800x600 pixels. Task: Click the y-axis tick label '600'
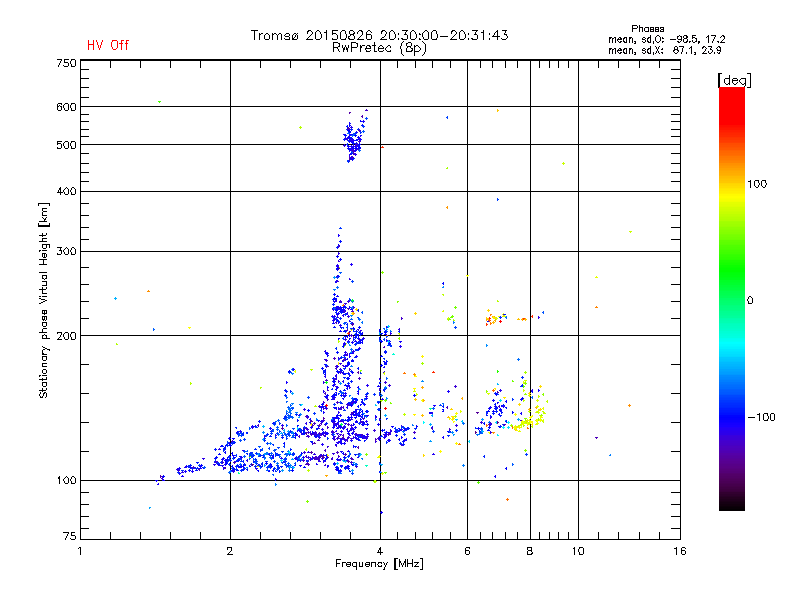(x=66, y=107)
